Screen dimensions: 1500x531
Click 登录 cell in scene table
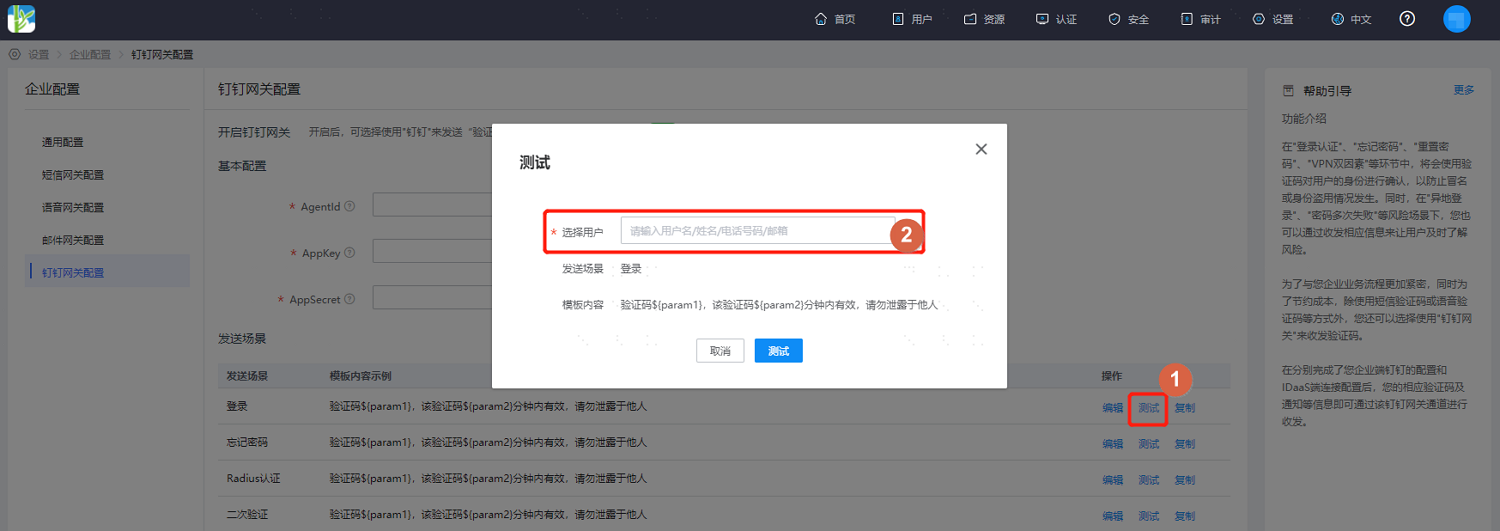coord(238,407)
